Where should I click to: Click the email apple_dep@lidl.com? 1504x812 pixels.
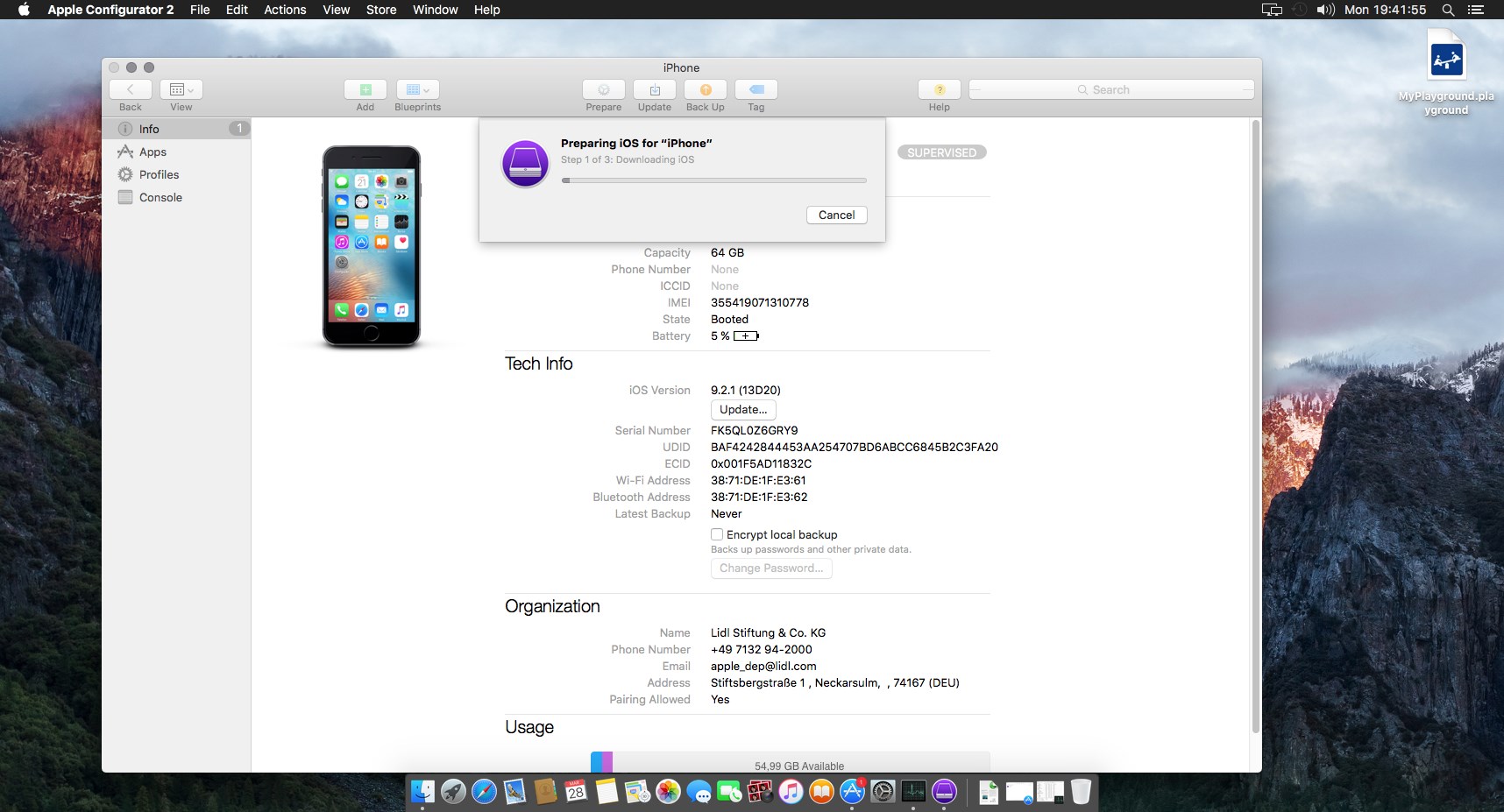pyautogui.click(x=763, y=666)
